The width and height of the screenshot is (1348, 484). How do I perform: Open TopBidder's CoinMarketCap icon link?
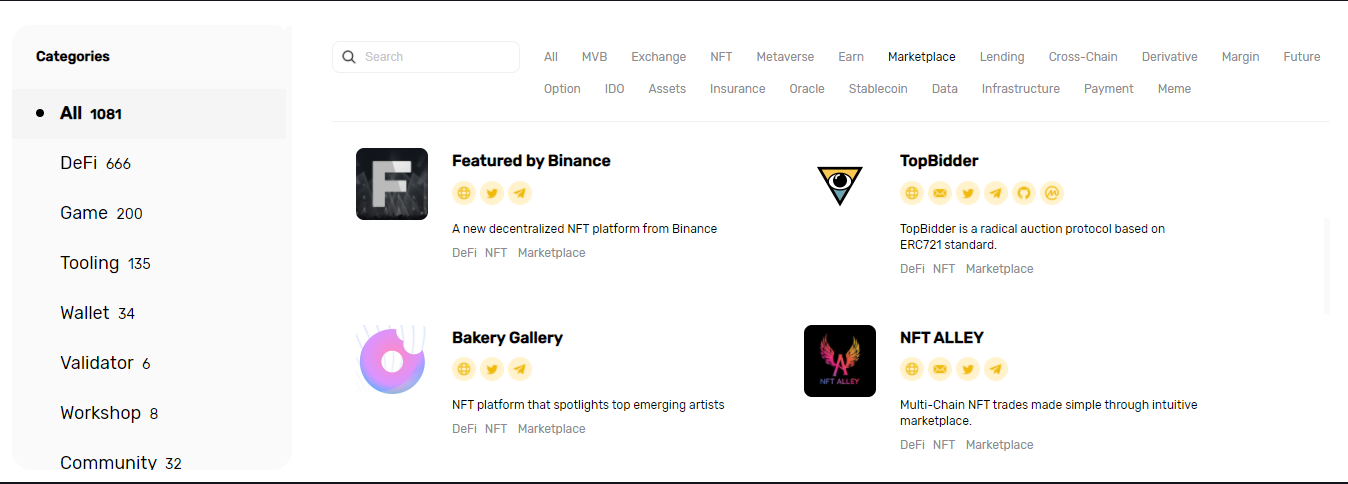coord(1051,193)
